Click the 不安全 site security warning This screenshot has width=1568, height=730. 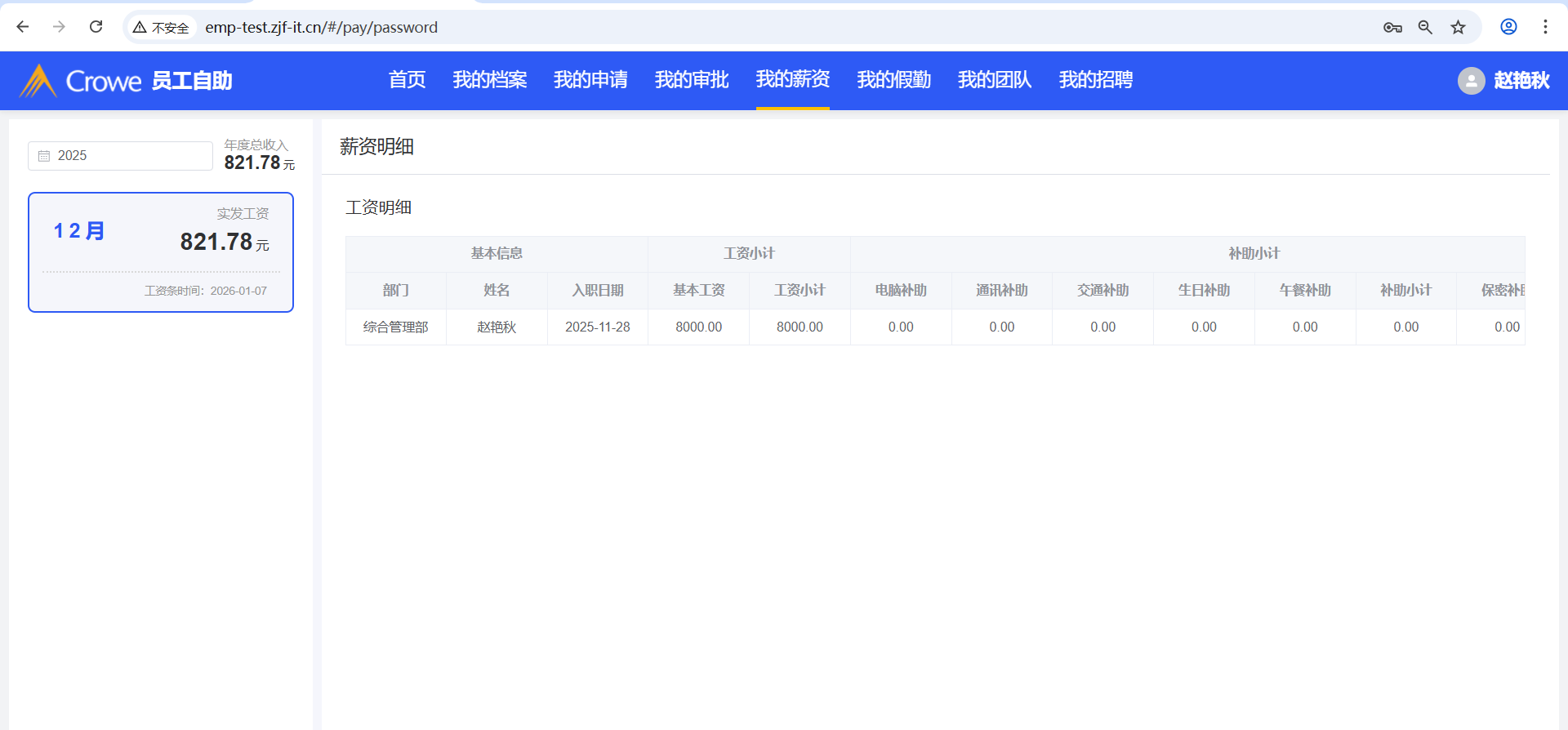tap(162, 28)
